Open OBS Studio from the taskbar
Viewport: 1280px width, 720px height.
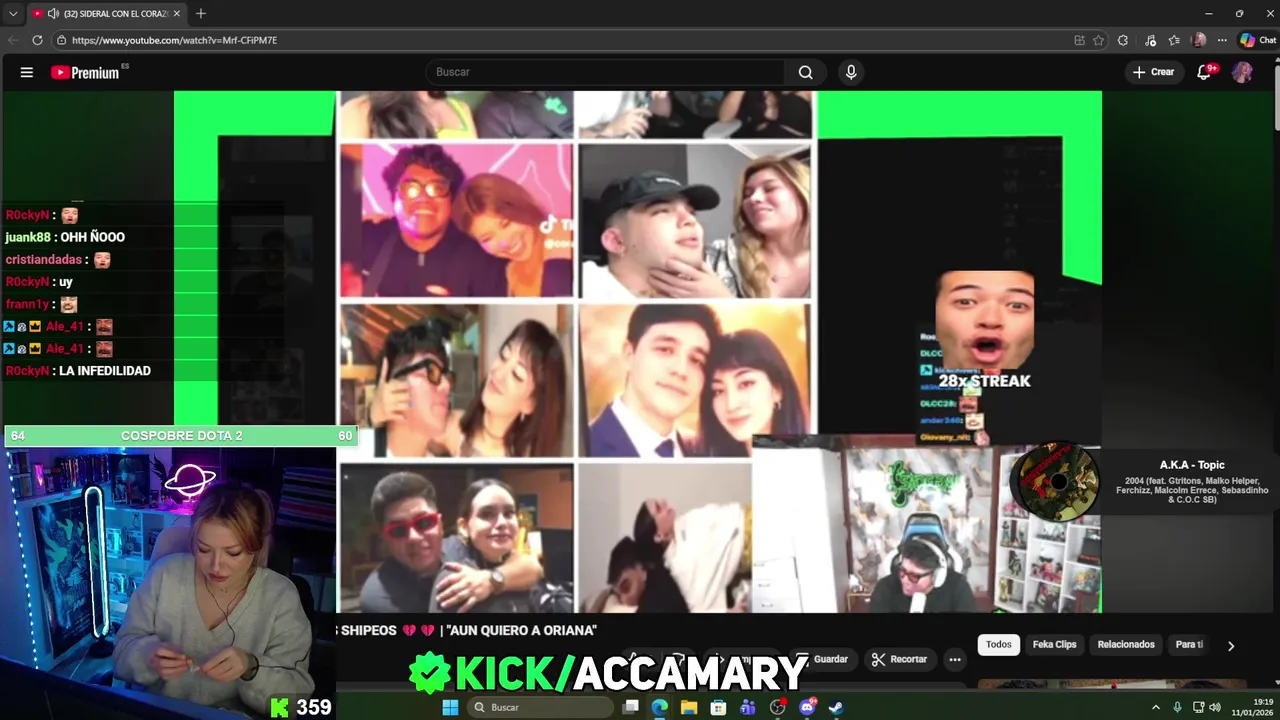pos(777,707)
